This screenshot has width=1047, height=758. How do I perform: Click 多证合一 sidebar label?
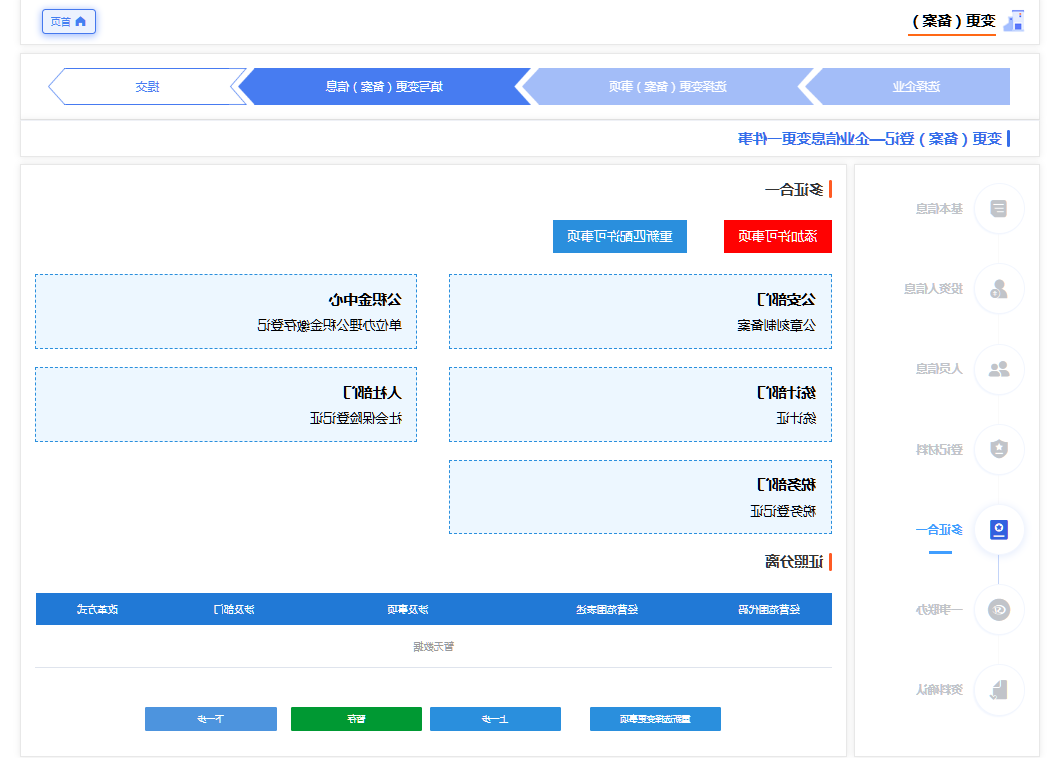(x=939, y=530)
